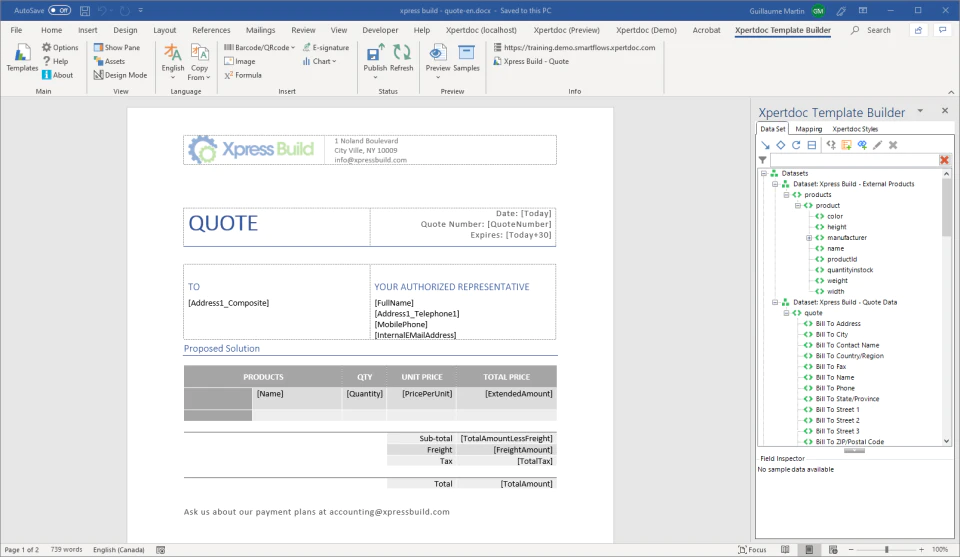This screenshot has width=960, height=557.
Task: Insert a Barcode/QRcode from the ribbon
Action: pos(259,47)
